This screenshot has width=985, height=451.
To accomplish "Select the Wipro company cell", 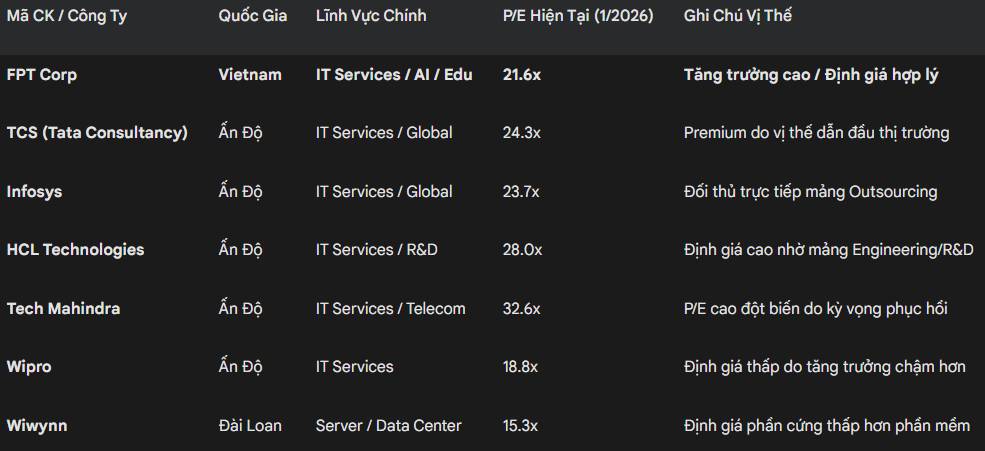I will 29,367.
